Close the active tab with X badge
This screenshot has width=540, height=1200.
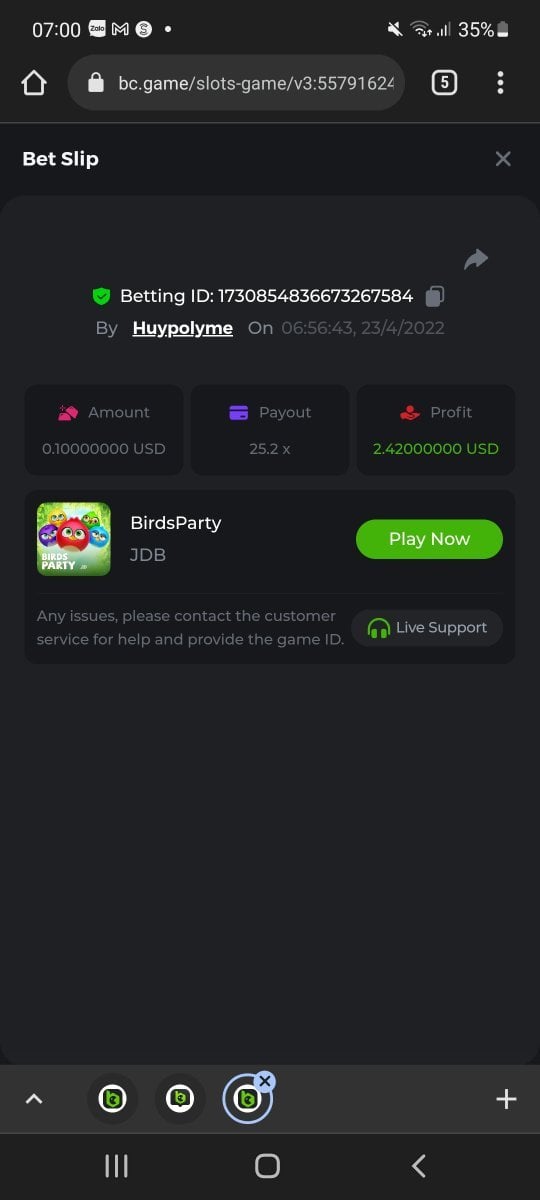coord(265,1080)
